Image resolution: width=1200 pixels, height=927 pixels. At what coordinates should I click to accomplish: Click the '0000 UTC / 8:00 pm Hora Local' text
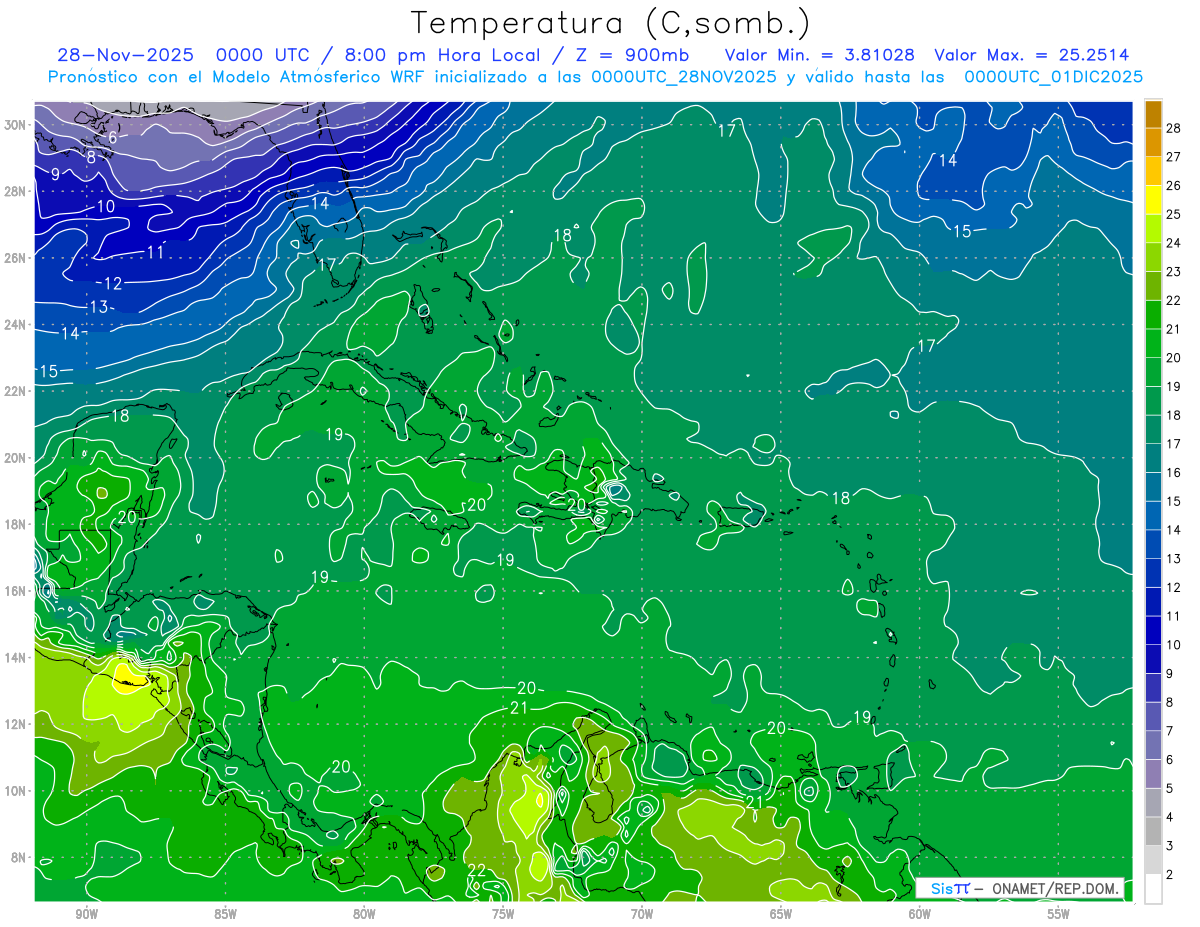click(377, 55)
